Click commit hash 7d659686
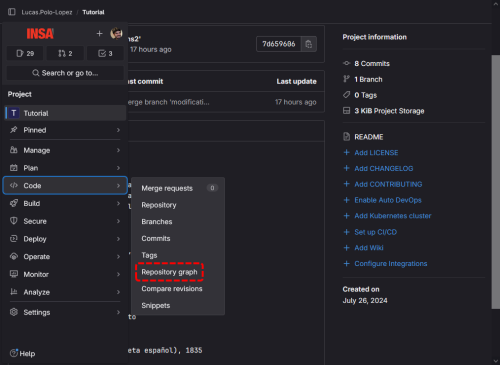This screenshot has height=365, width=500. pos(279,44)
